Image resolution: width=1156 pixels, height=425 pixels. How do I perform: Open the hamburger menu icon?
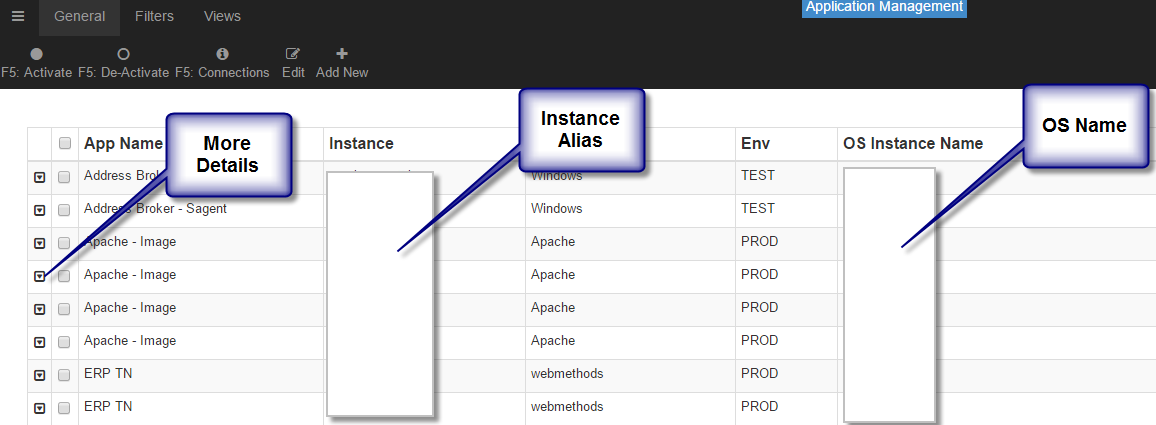click(17, 17)
